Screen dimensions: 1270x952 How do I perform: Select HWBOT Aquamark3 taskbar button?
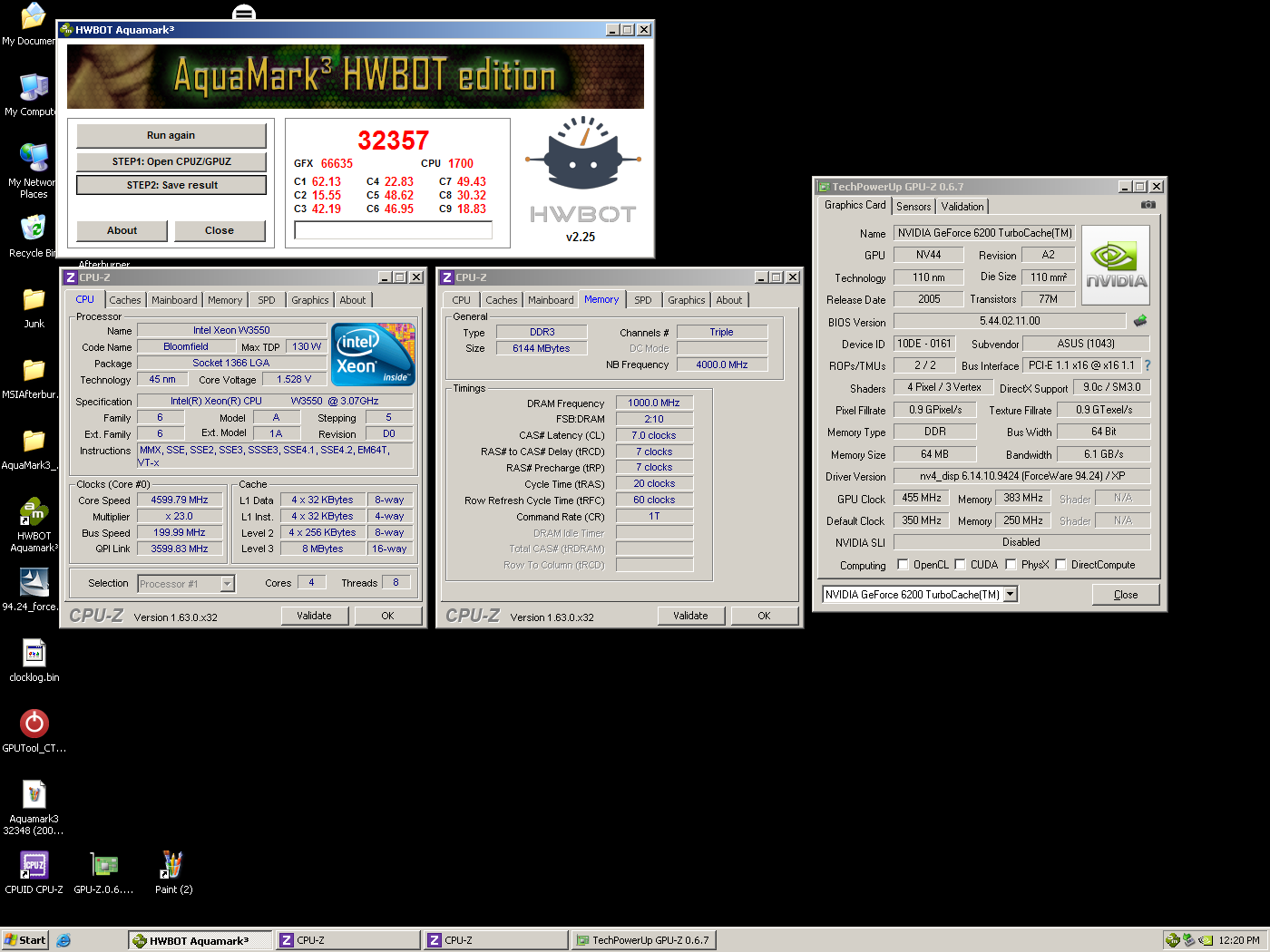click(x=200, y=940)
